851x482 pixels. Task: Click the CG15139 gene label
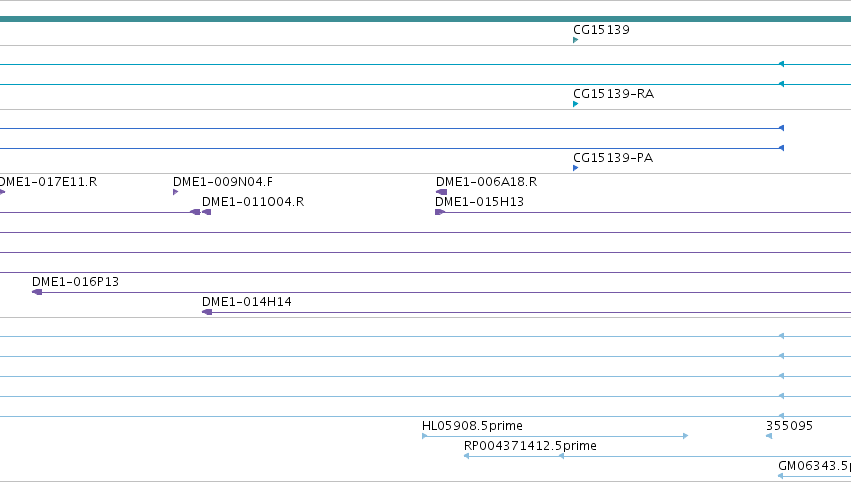tap(601, 30)
